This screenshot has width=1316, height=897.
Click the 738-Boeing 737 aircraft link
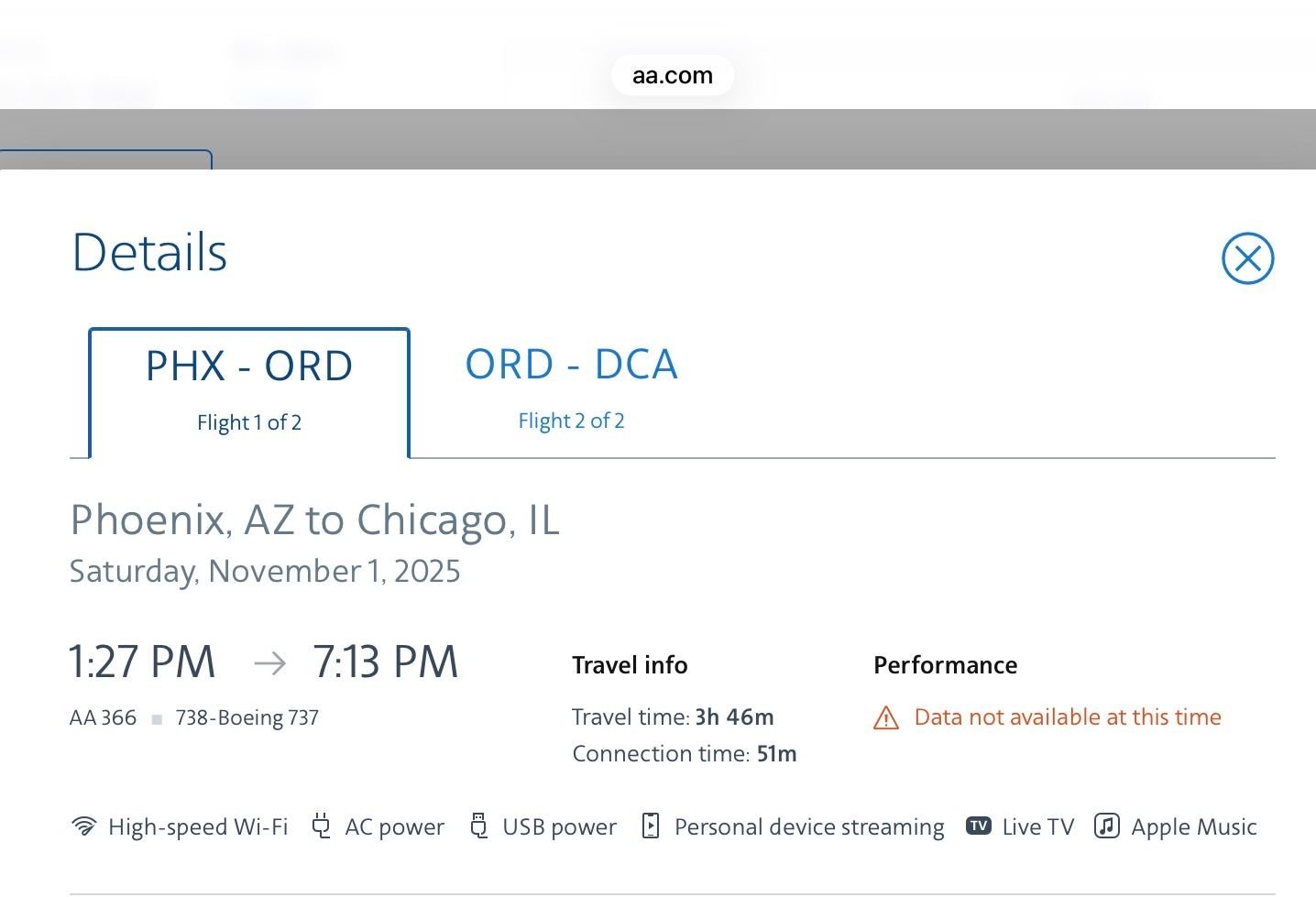[247, 717]
